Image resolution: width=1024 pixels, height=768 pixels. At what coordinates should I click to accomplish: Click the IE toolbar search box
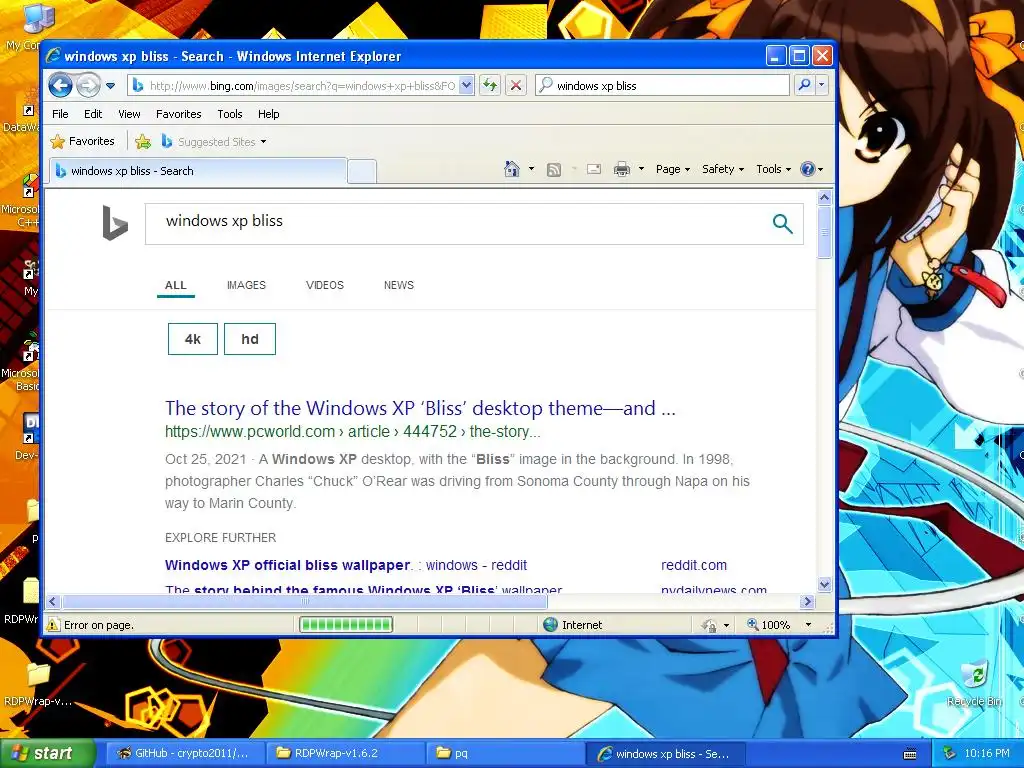coord(662,86)
